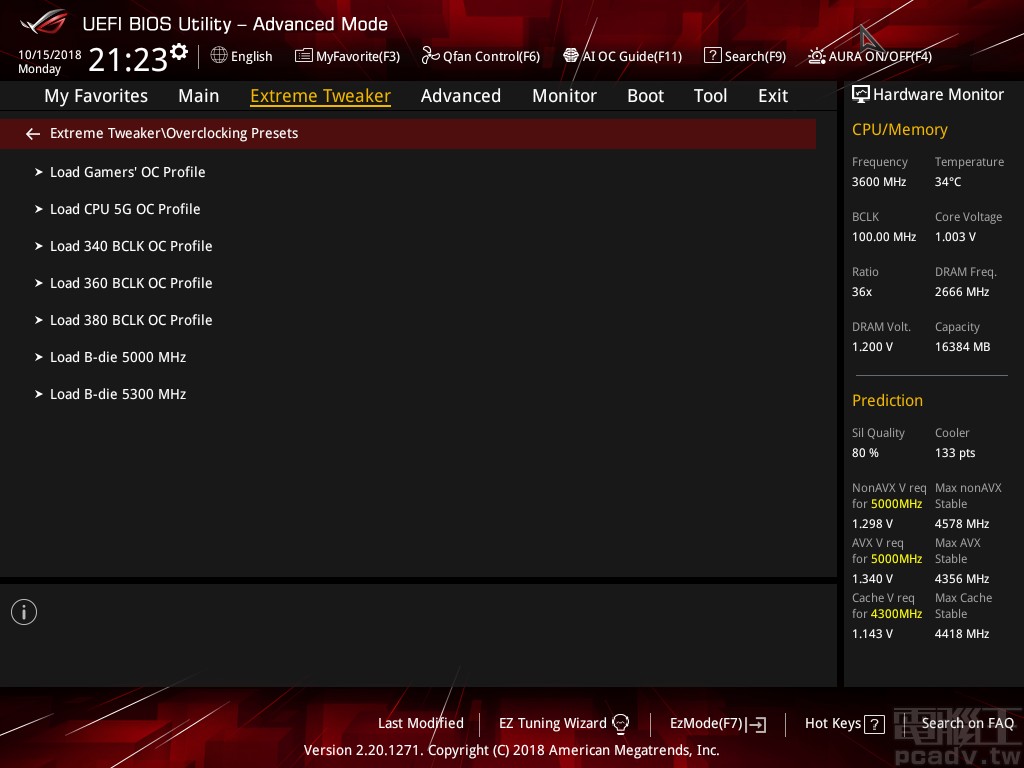Click the clock settings gear icon

click(179, 49)
